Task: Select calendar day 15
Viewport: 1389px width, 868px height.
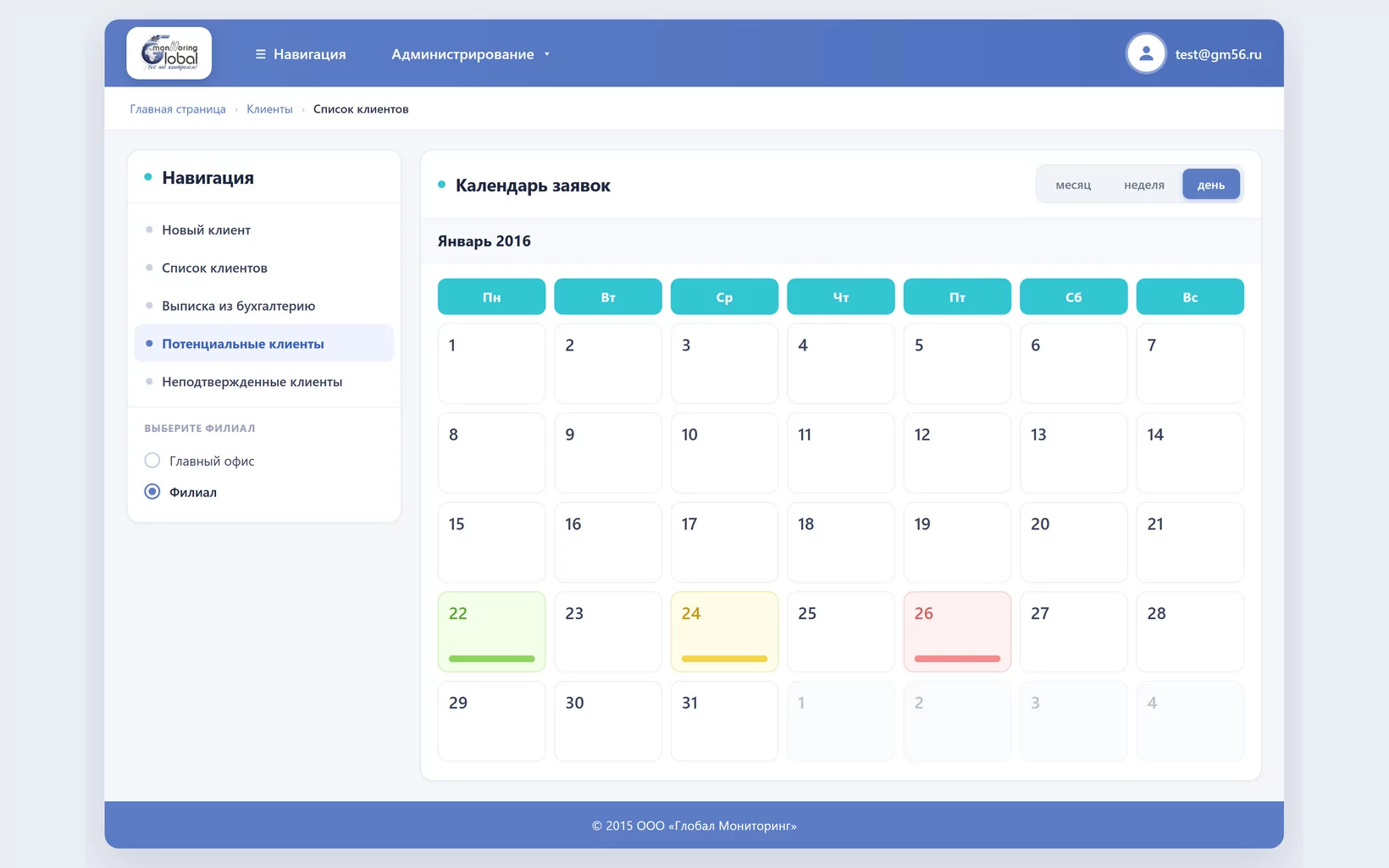Action: click(x=492, y=543)
